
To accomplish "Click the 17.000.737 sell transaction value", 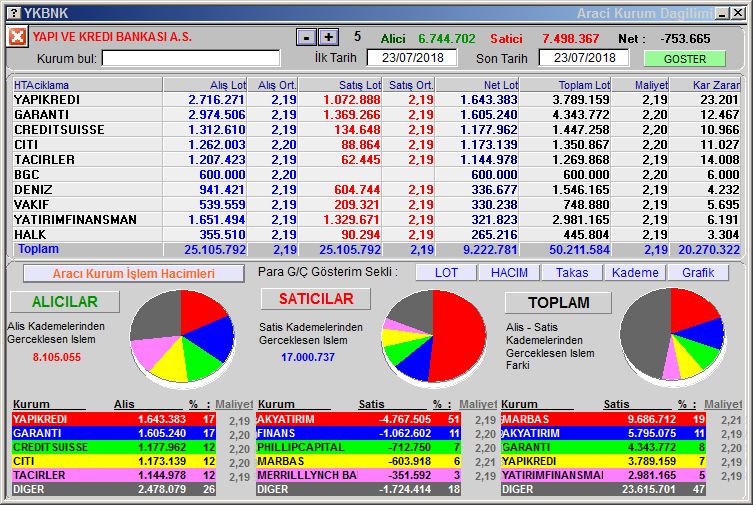I will click(308, 357).
